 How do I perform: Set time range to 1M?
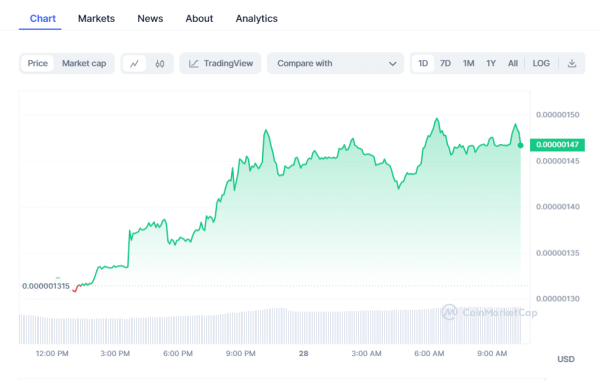pyautogui.click(x=468, y=63)
